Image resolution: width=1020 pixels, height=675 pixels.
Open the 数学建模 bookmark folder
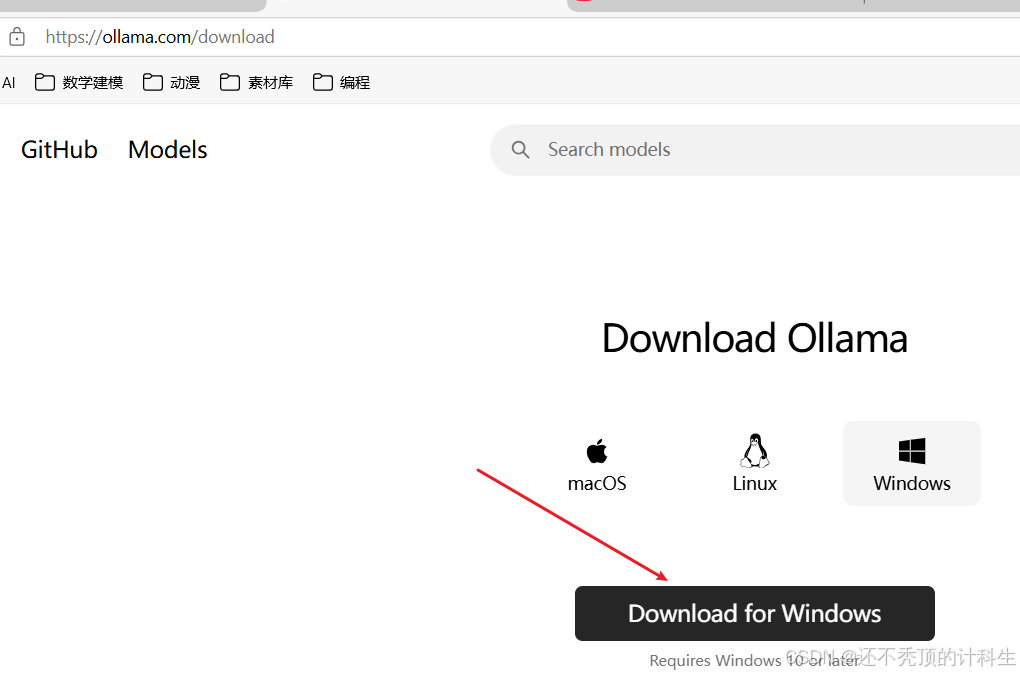point(79,83)
